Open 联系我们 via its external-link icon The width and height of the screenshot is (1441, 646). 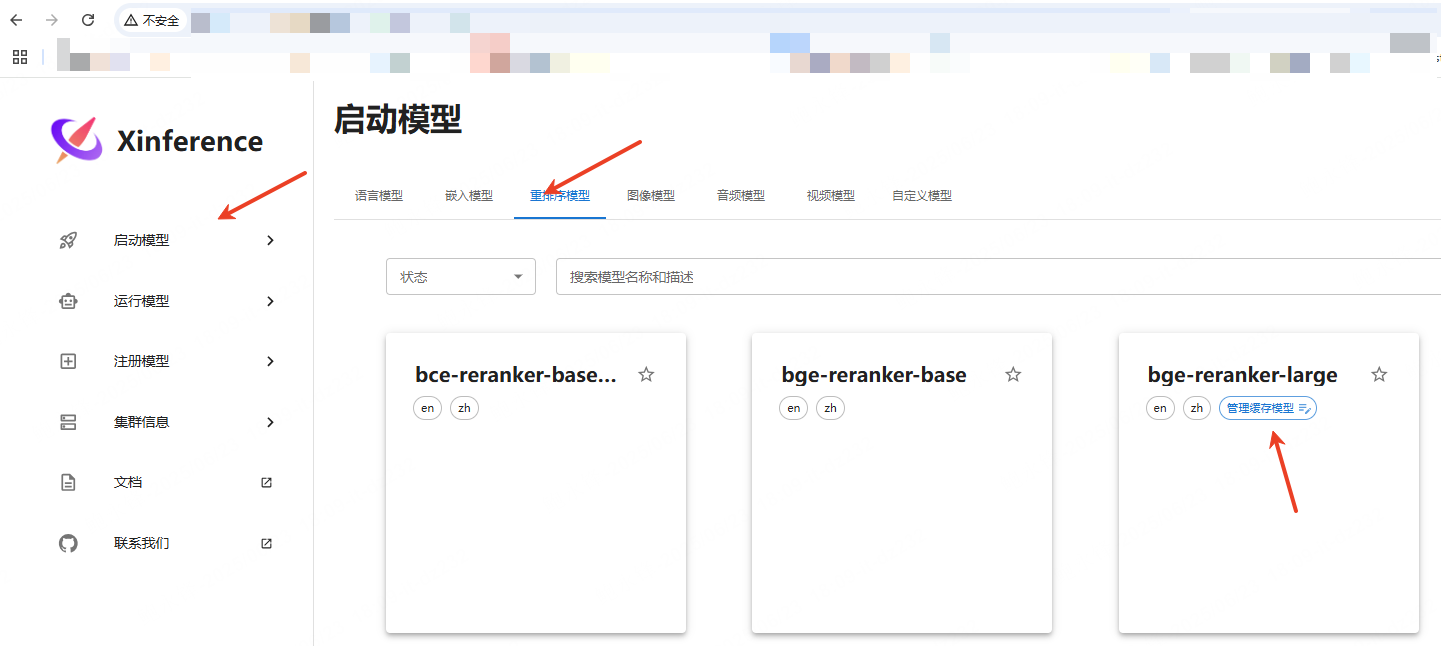[266, 543]
